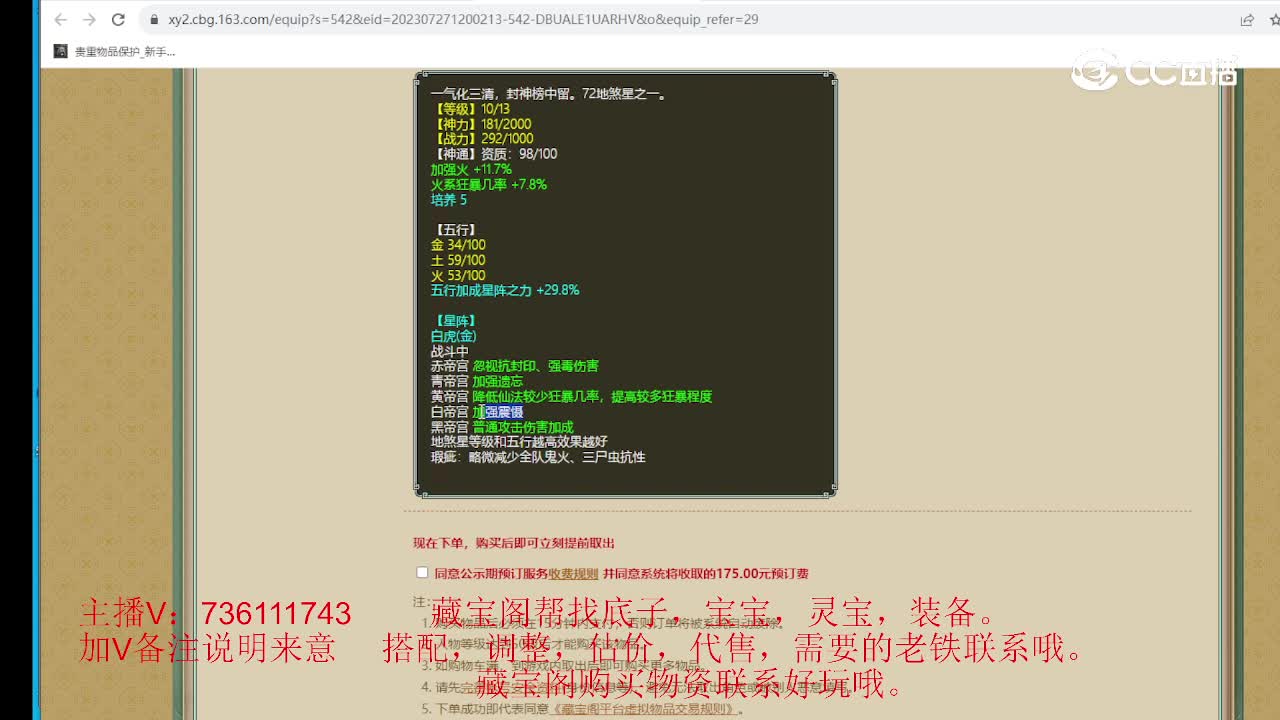Viewport: 1280px width, 720px height.
Task: Click the 金 34/100 value
Action: tap(458, 245)
